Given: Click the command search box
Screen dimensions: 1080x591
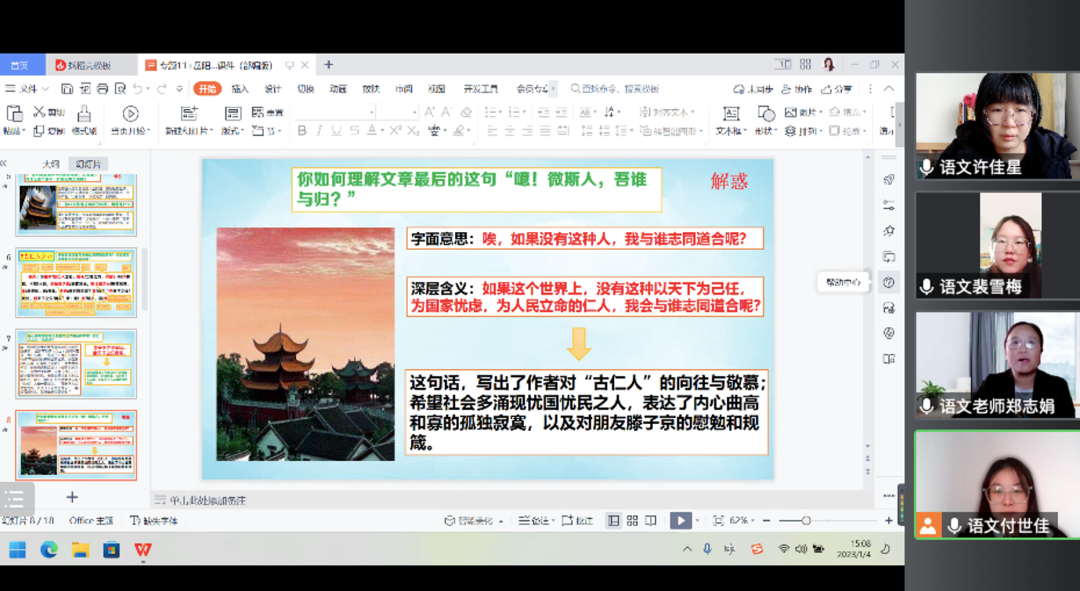Looking at the screenshot, I should pos(615,89).
